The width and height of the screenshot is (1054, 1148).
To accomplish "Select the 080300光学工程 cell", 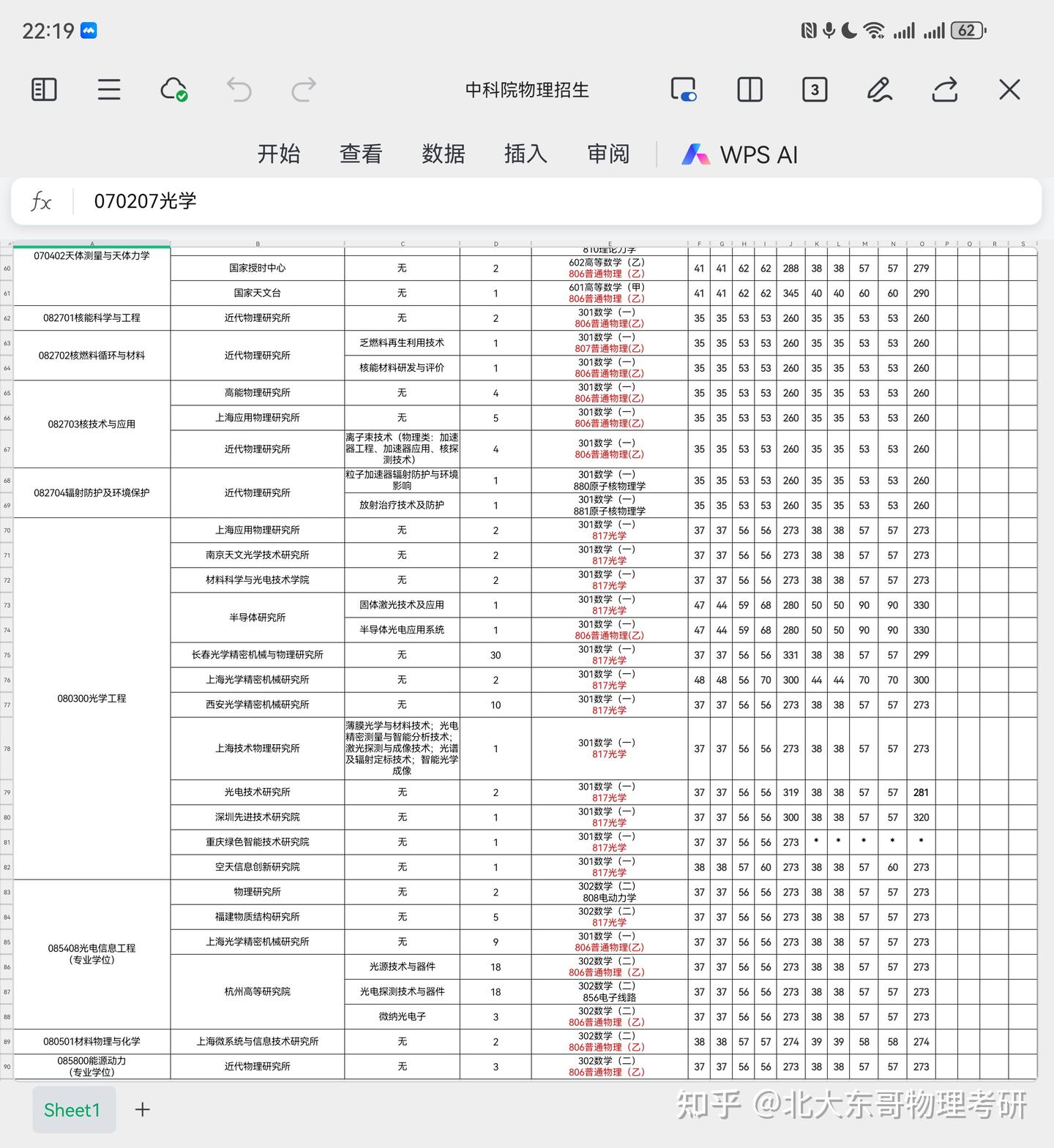I will tap(92, 699).
